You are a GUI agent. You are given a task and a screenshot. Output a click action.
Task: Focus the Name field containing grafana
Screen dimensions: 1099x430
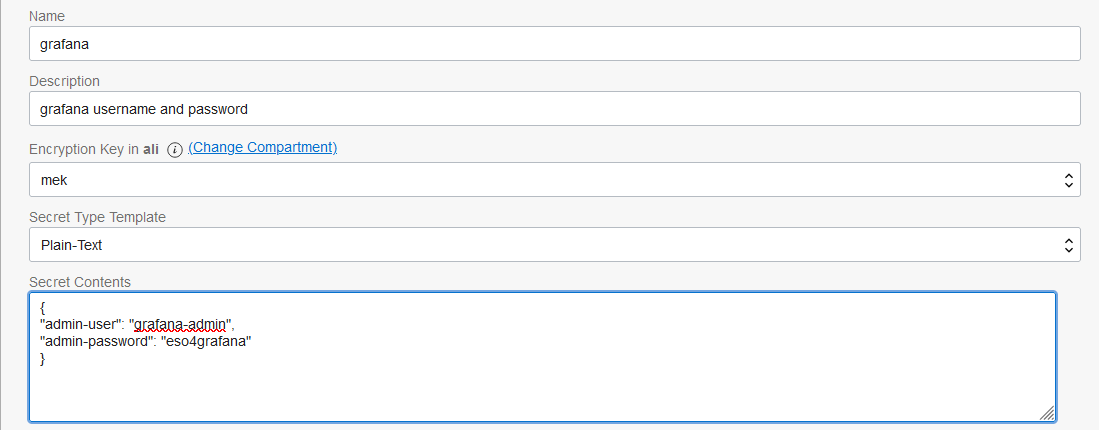pos(554,43)
